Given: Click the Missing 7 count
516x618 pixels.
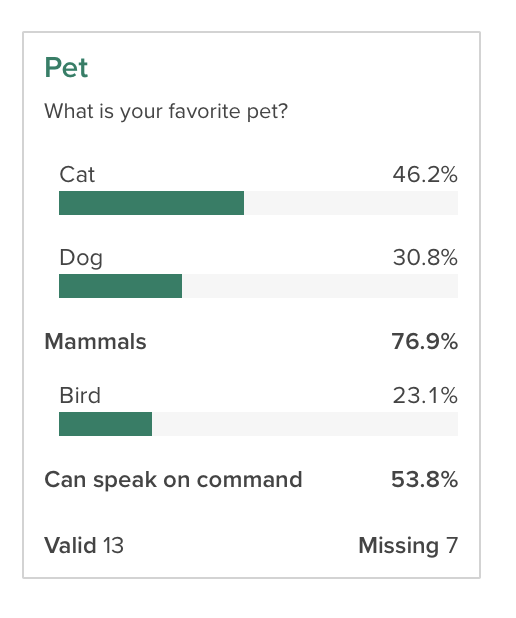Looking at the screenshot, I should click(408, 546).
